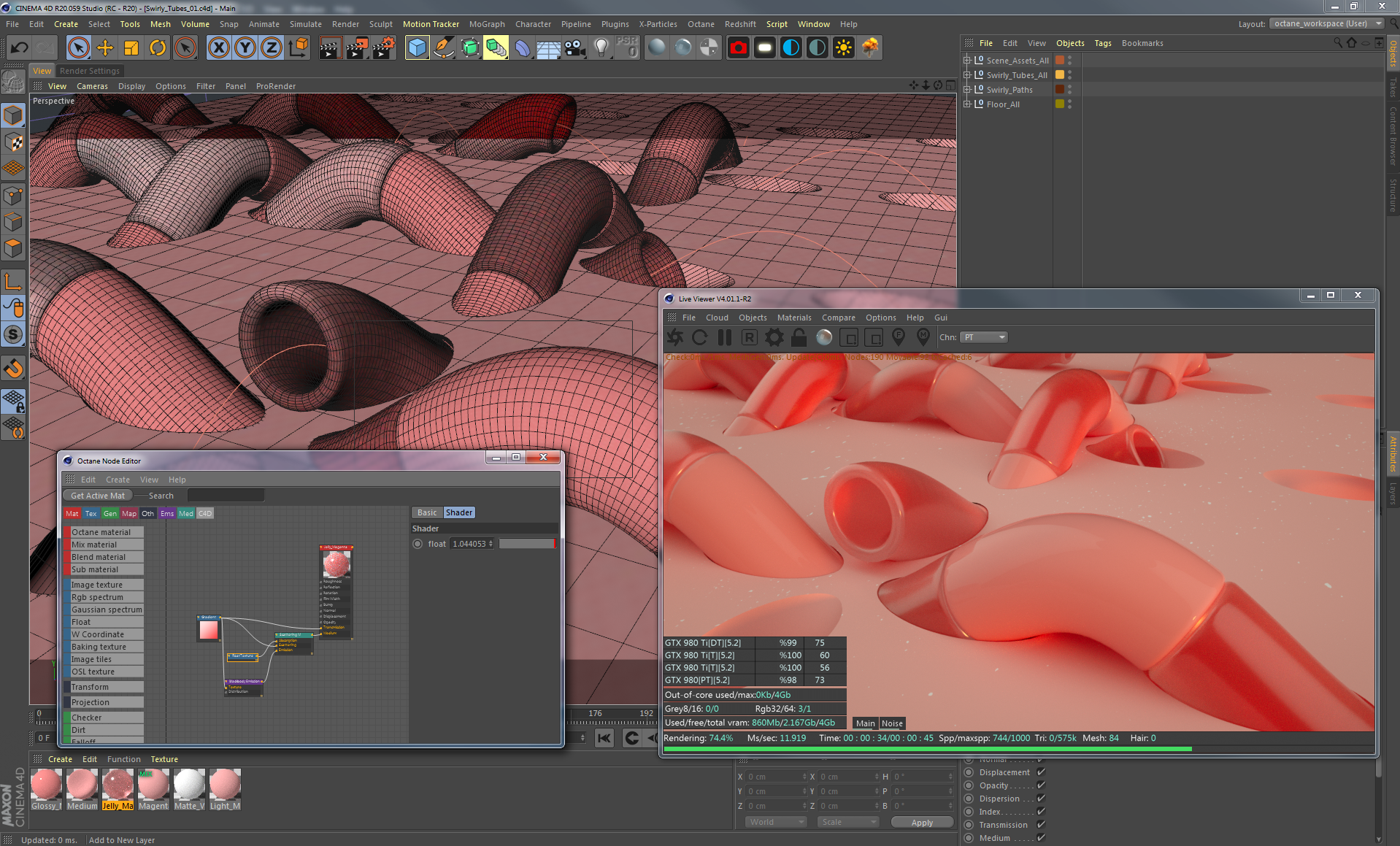The height and width of the screenshot is (846, 1400).
Task: Pick focus with the F picker icon
Action: [898, 337]
